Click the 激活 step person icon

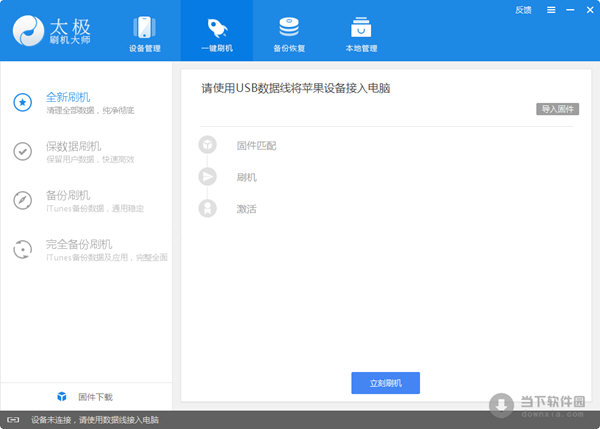click(x=207, y=208)
